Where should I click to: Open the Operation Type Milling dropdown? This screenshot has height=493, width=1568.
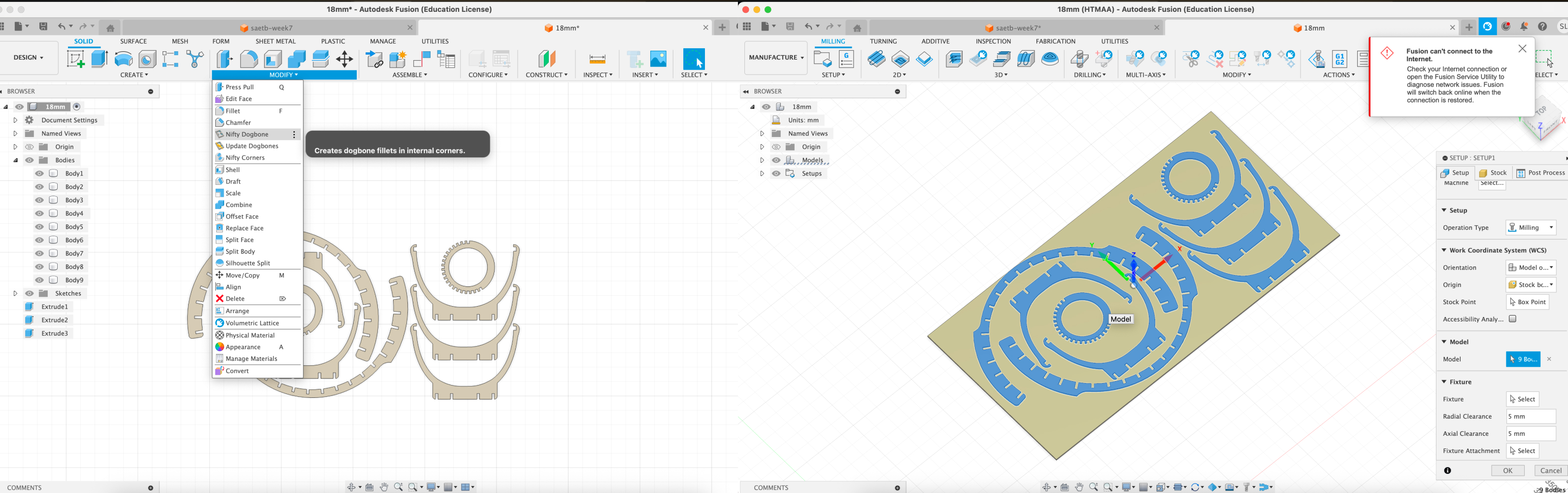1530,227
